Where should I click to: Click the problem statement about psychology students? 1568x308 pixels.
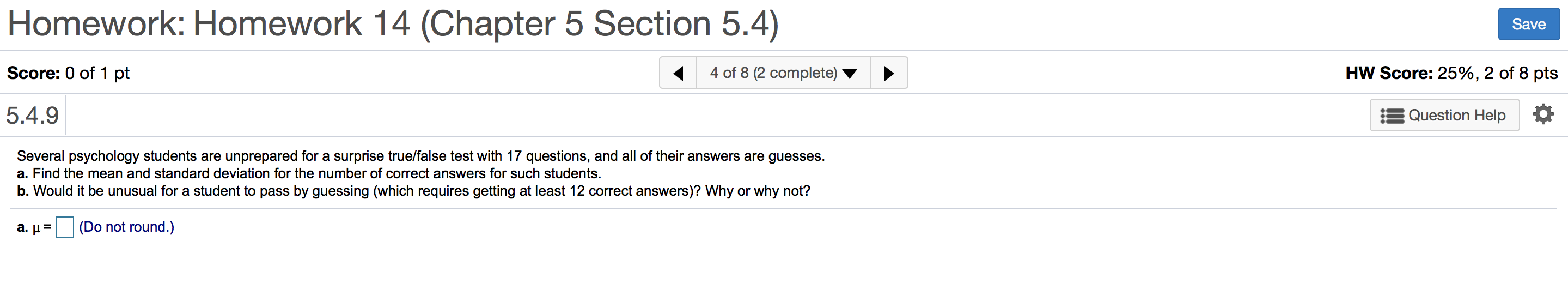pyautogui.click(x=420, y=156)
